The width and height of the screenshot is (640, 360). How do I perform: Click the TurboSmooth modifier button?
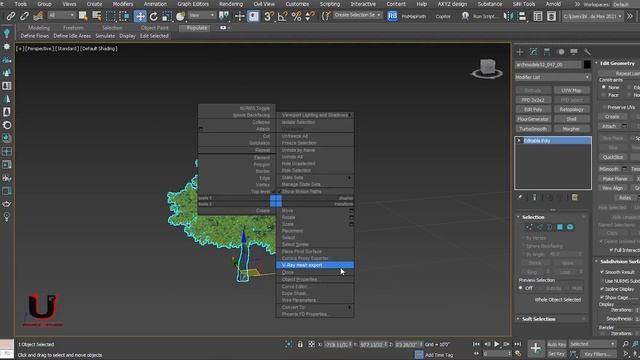[x=533, y=129]
